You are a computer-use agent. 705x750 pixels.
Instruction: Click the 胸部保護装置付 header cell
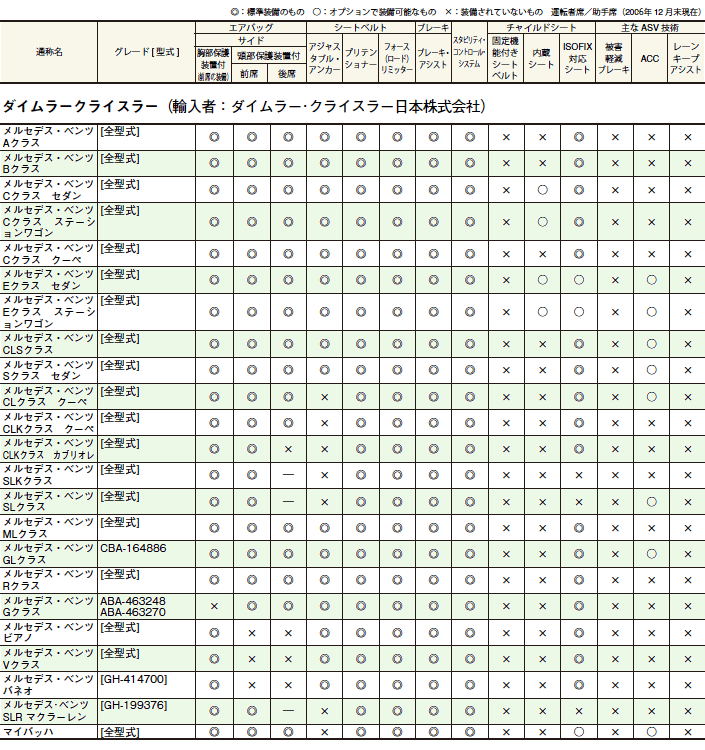[x=213, y=65]
